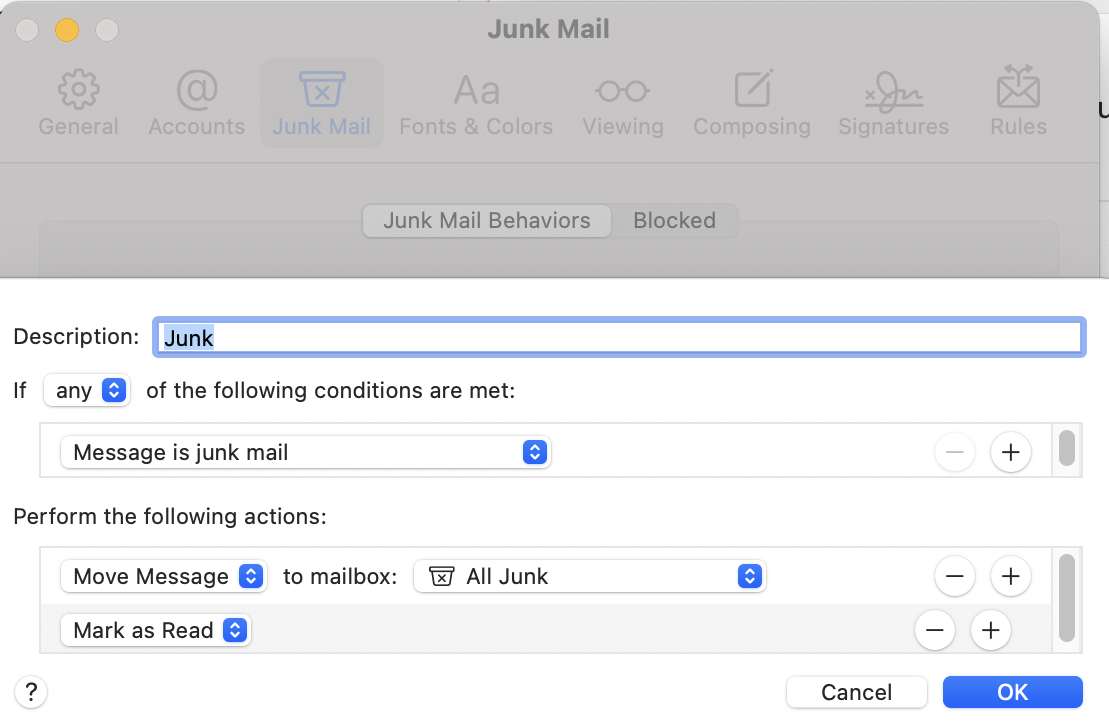Open the Accounts preferences pane
The image size is (1109, 727).
point(197,103)
